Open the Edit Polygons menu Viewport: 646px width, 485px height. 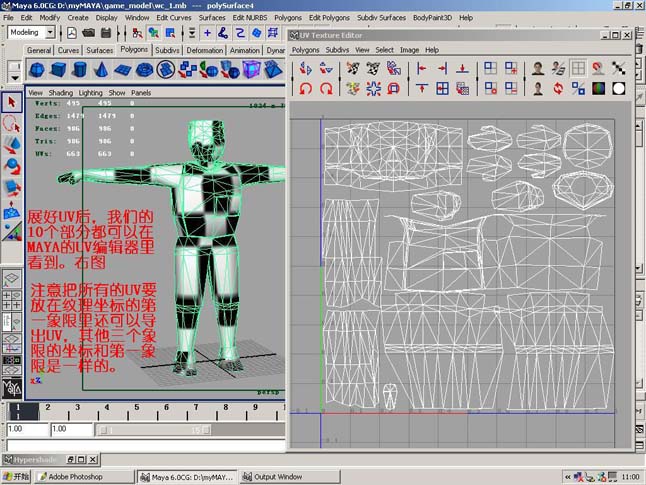(x=329, y=18)
